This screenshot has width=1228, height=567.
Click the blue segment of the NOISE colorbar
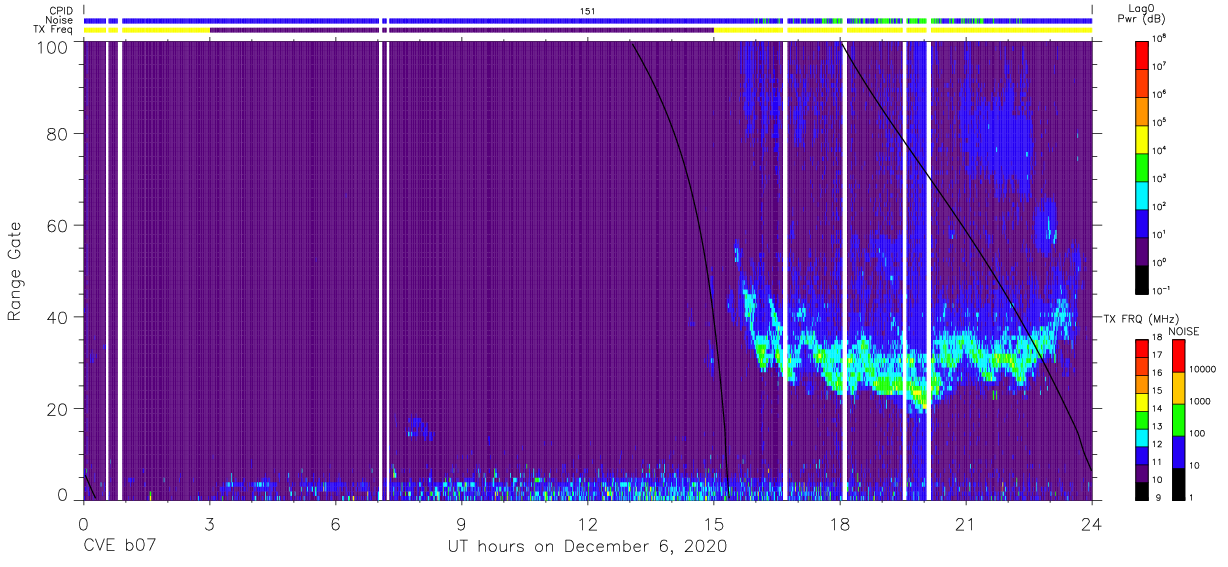coord(1178,450)
